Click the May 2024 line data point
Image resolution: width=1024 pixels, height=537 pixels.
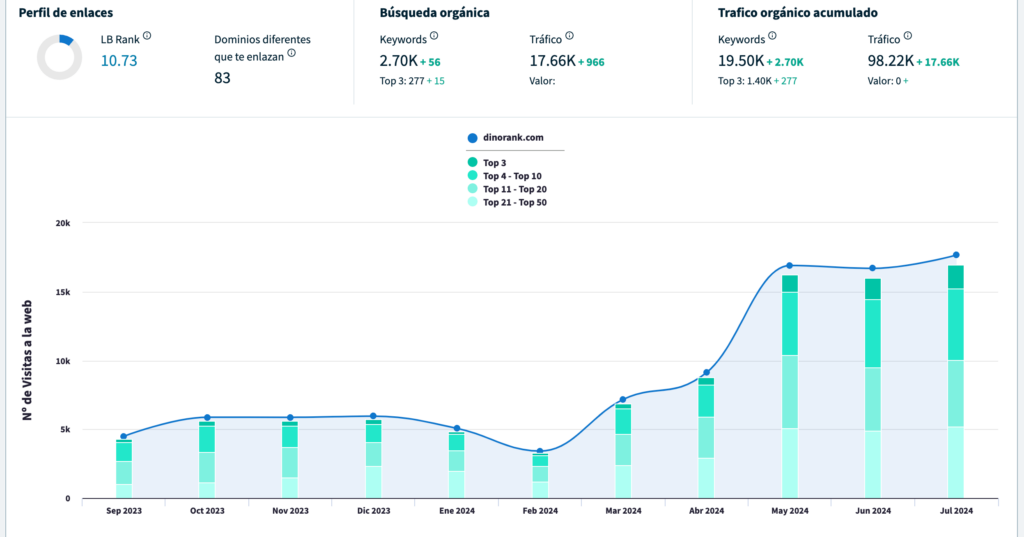790,266
